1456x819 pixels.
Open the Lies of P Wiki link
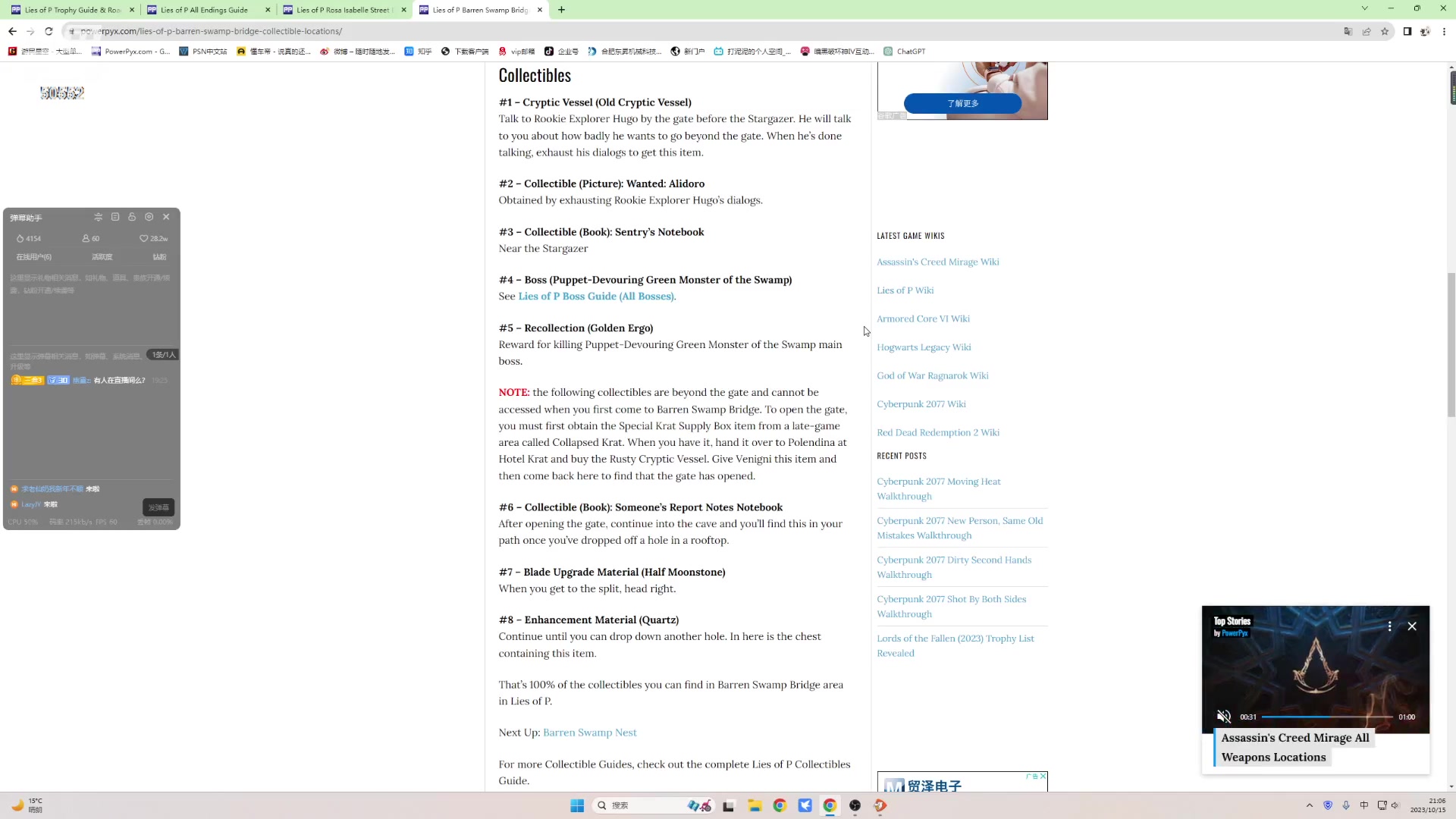tap(905, 290)
